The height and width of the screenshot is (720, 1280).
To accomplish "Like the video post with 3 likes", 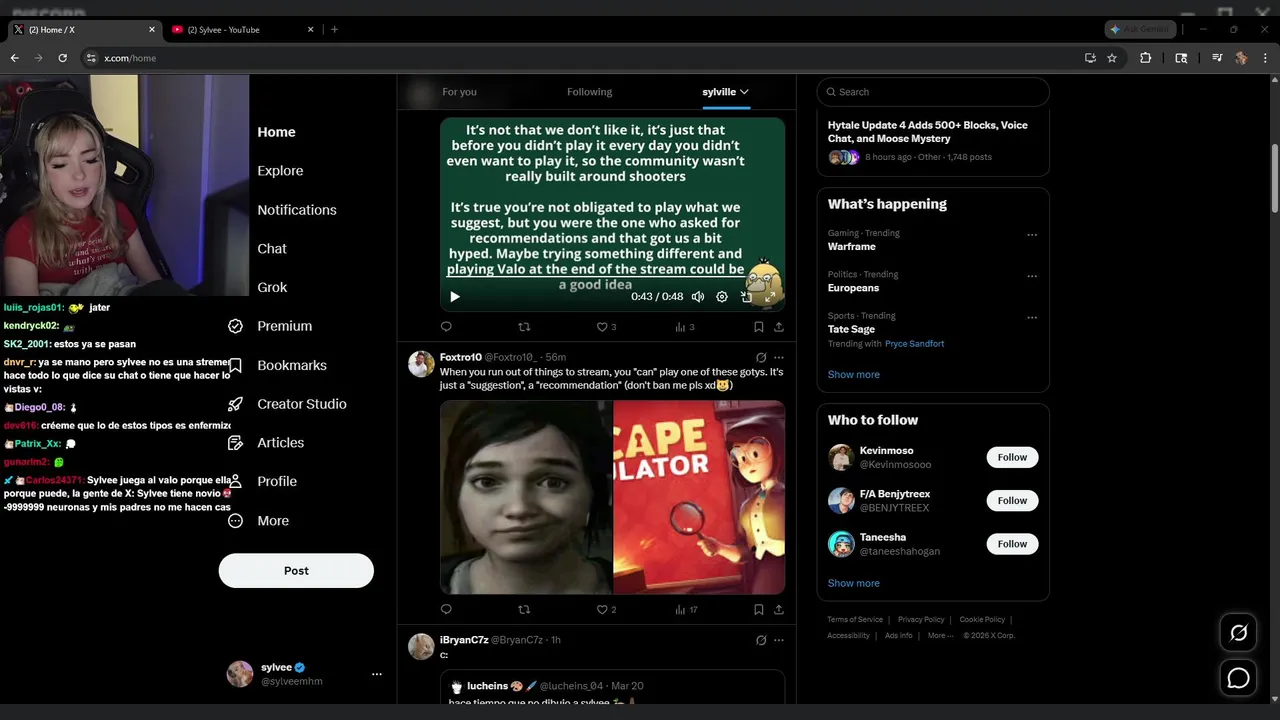I will point(606,327).
